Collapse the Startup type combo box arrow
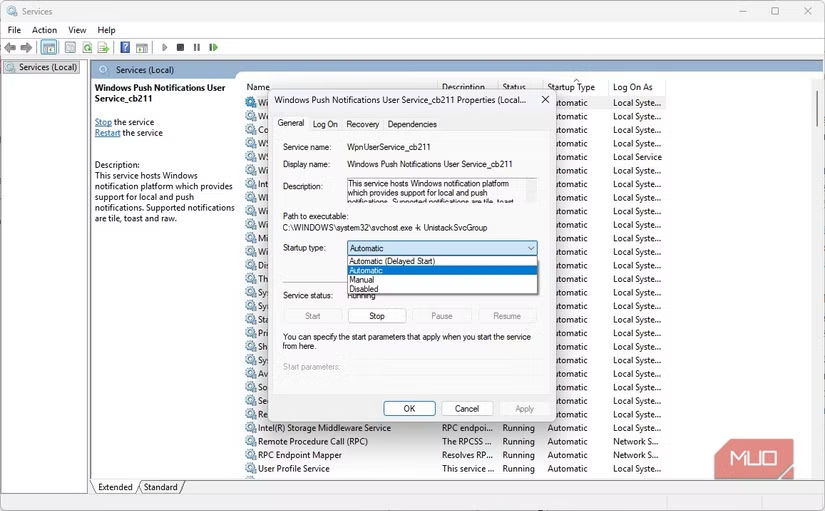The height and width of the screenshot is (511, 825). [529, 248]
